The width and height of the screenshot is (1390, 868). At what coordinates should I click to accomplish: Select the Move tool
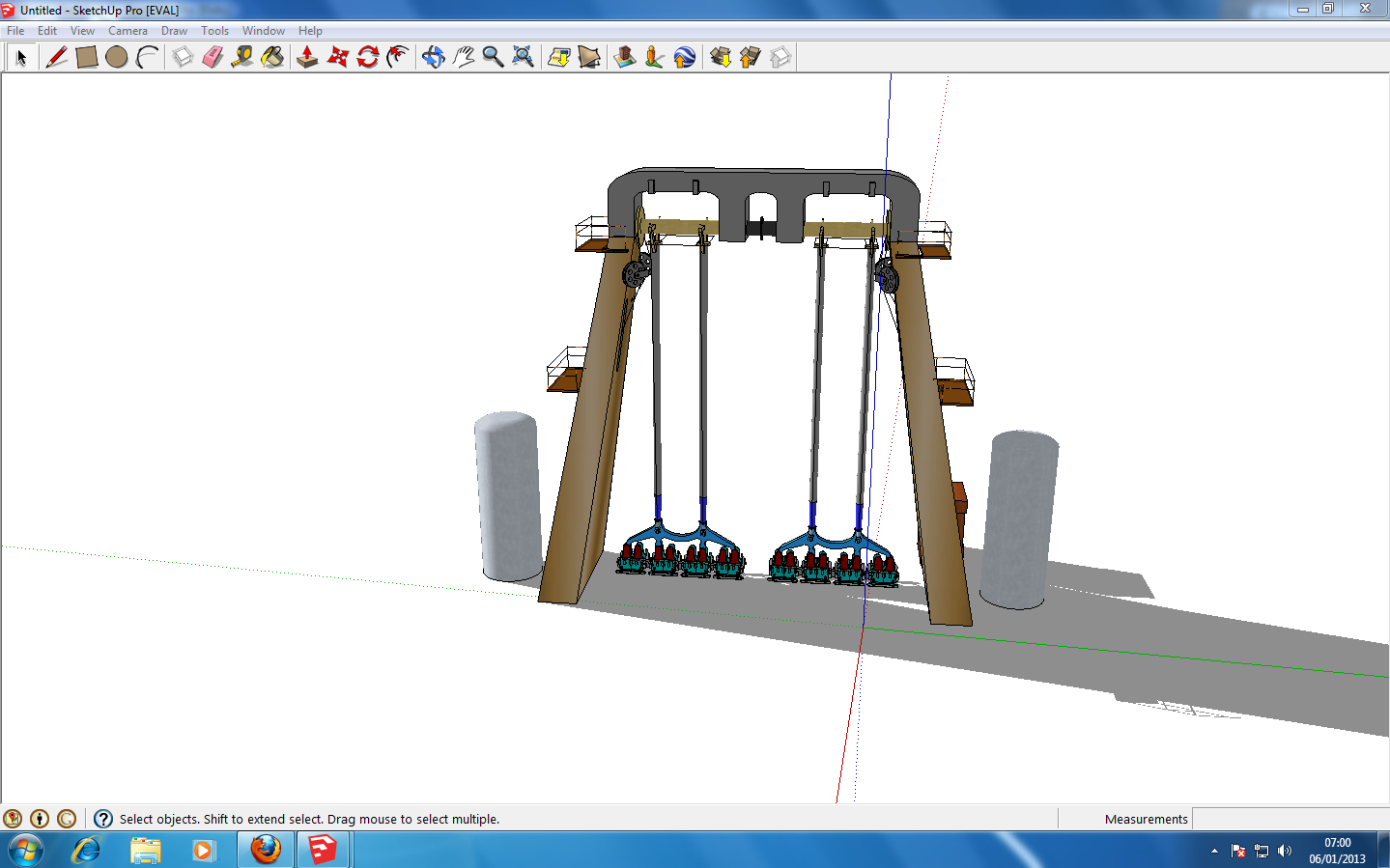pos(338,57)
